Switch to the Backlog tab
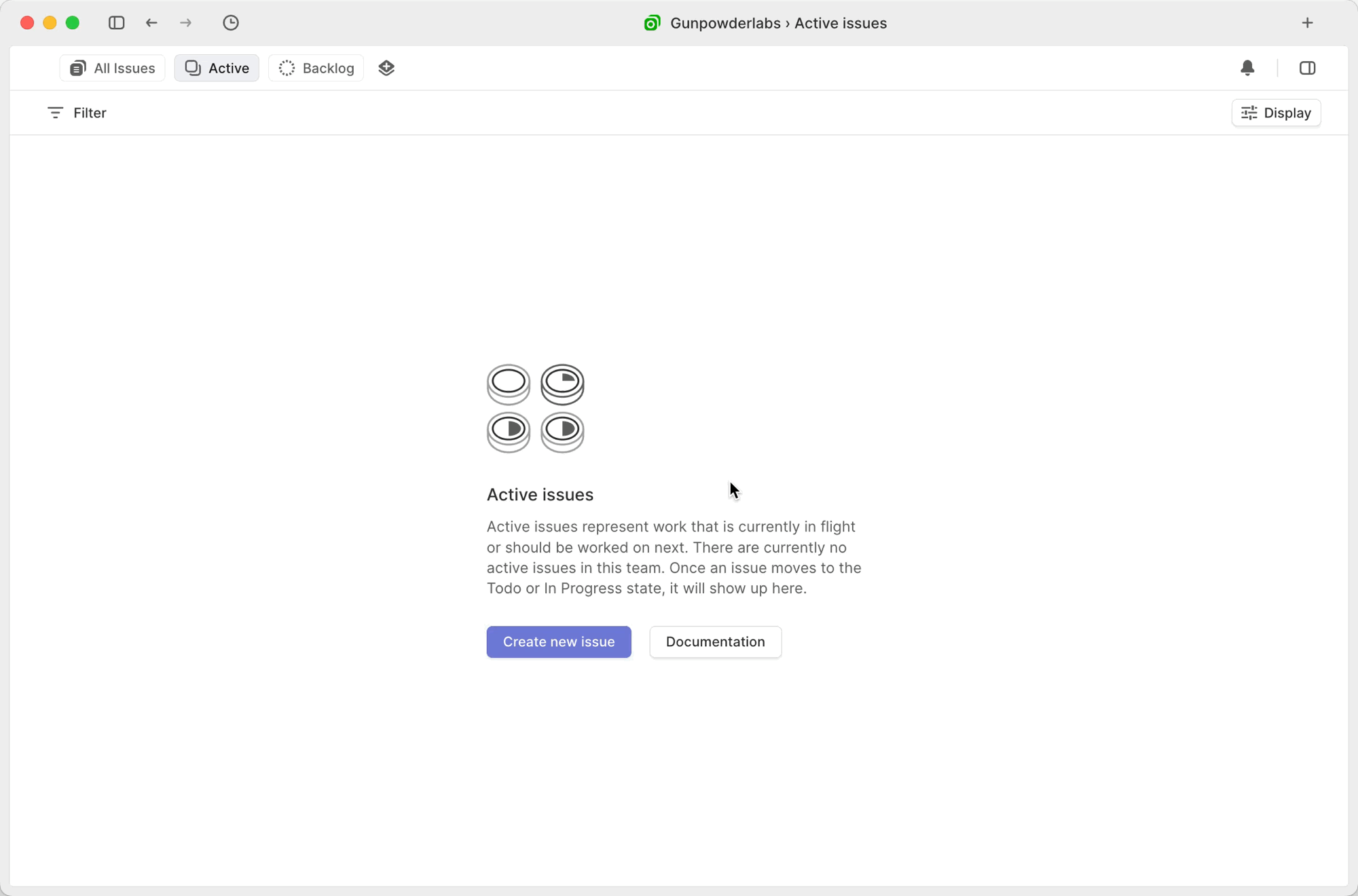Viewport: 1358px width, 896px height. tap(316, 68)
